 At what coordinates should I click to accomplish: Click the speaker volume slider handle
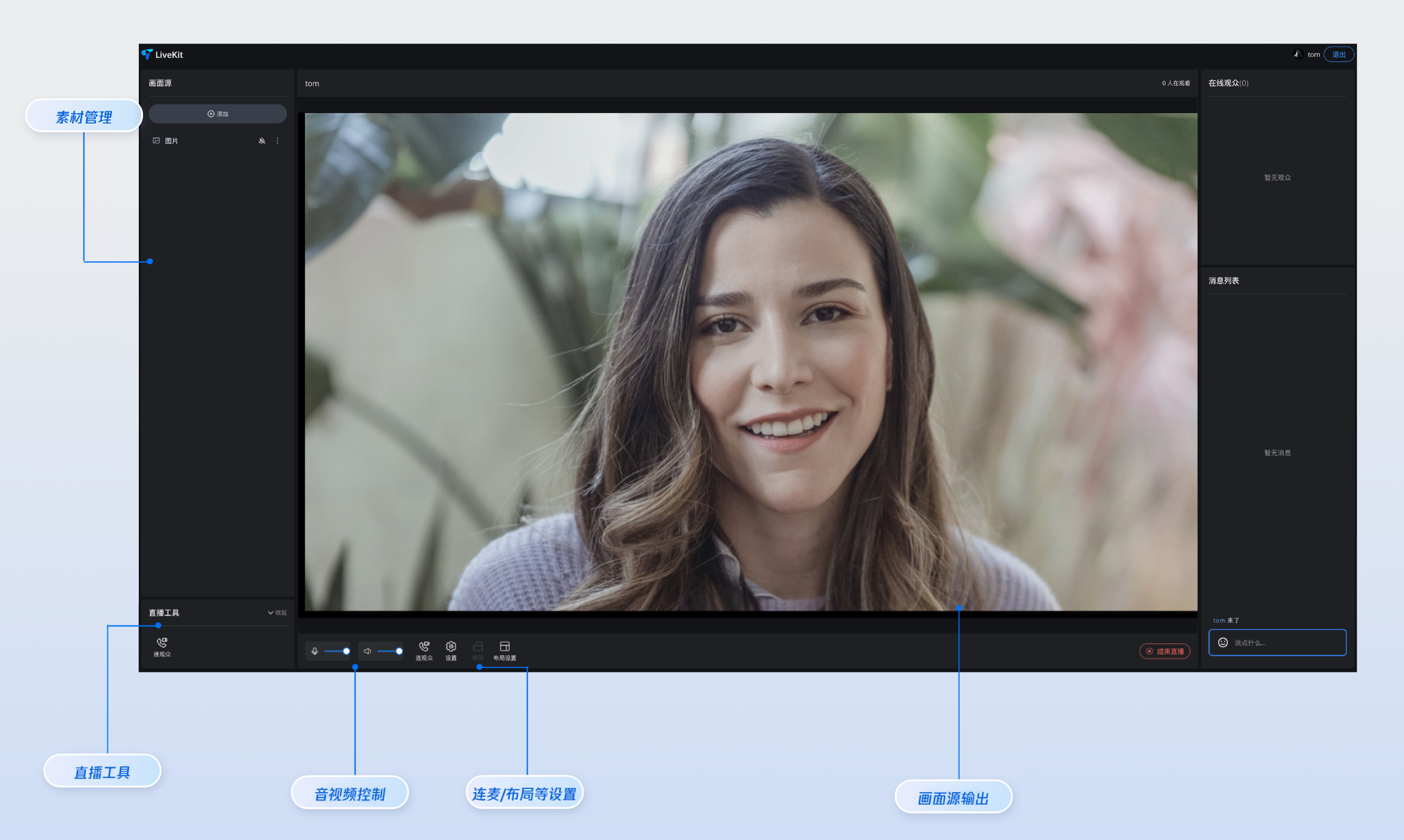point(399,651)
